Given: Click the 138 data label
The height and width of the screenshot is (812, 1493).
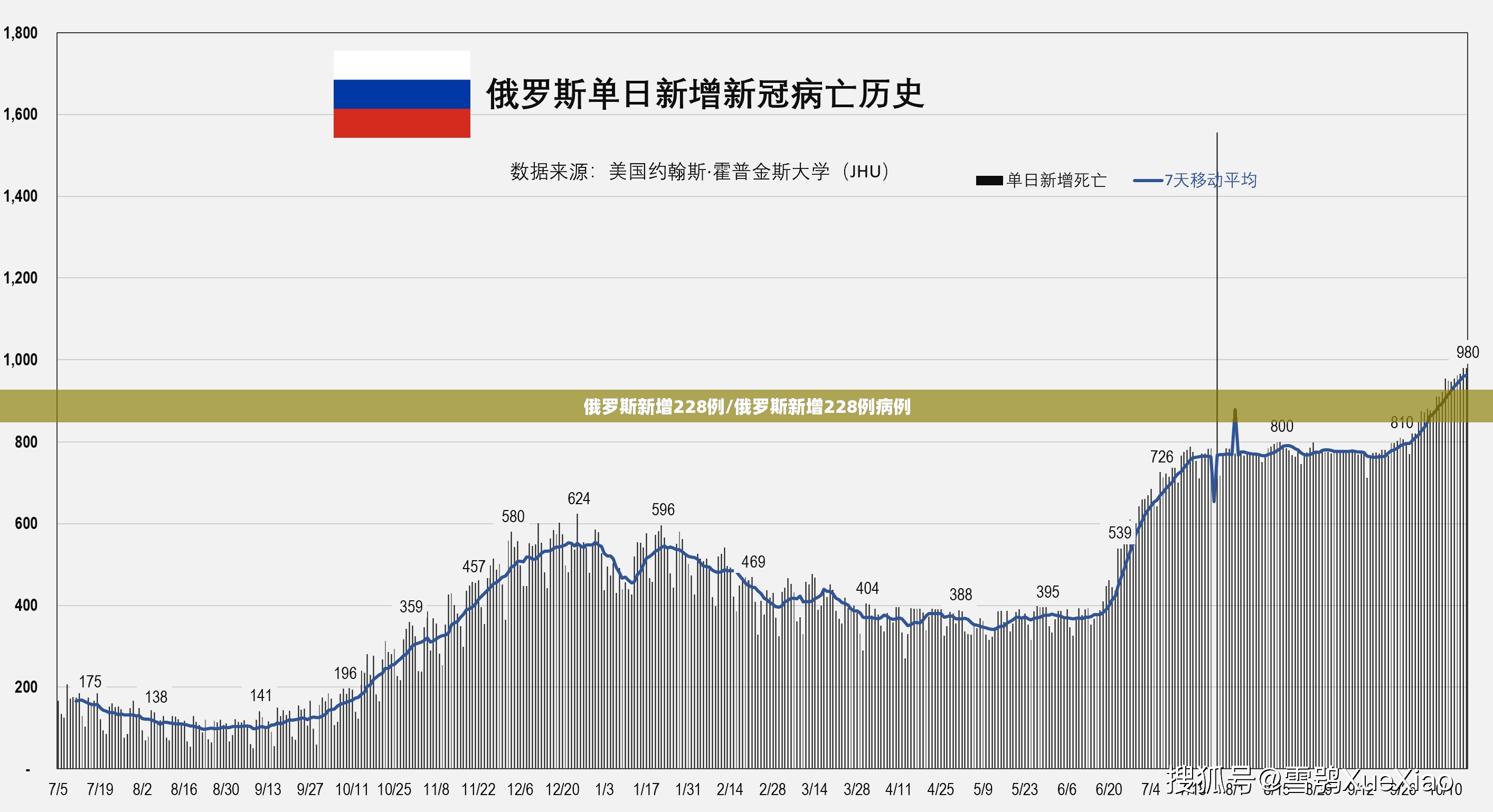Looking at the screenshot, I should click(x=156, y=697).
